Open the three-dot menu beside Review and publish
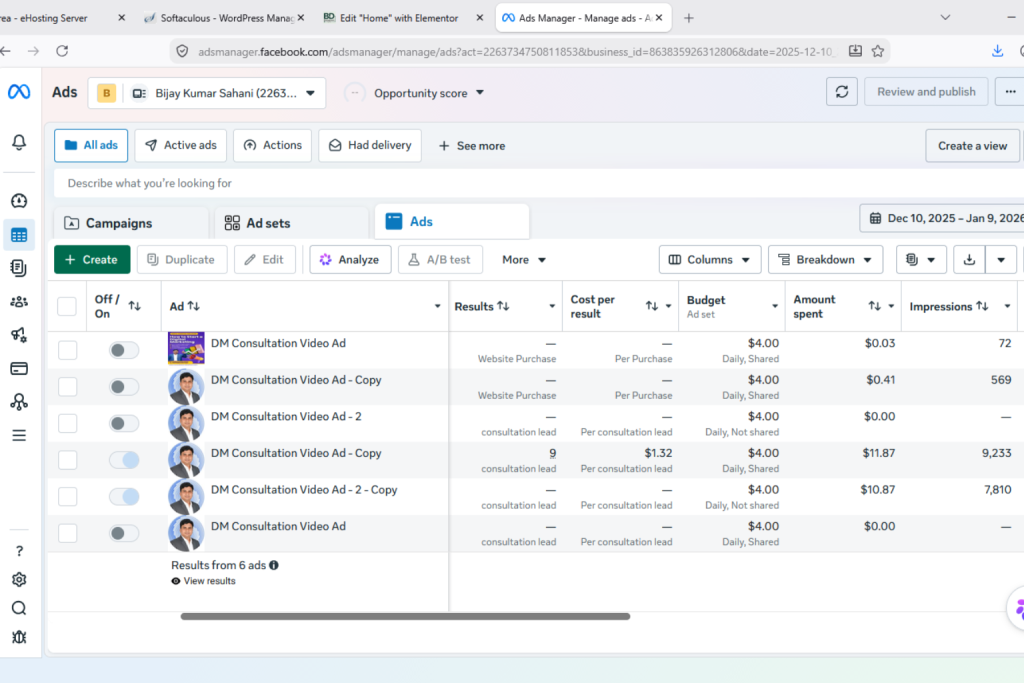The height and width of the screenshot is (683, 1024). tap(1010, 92)
